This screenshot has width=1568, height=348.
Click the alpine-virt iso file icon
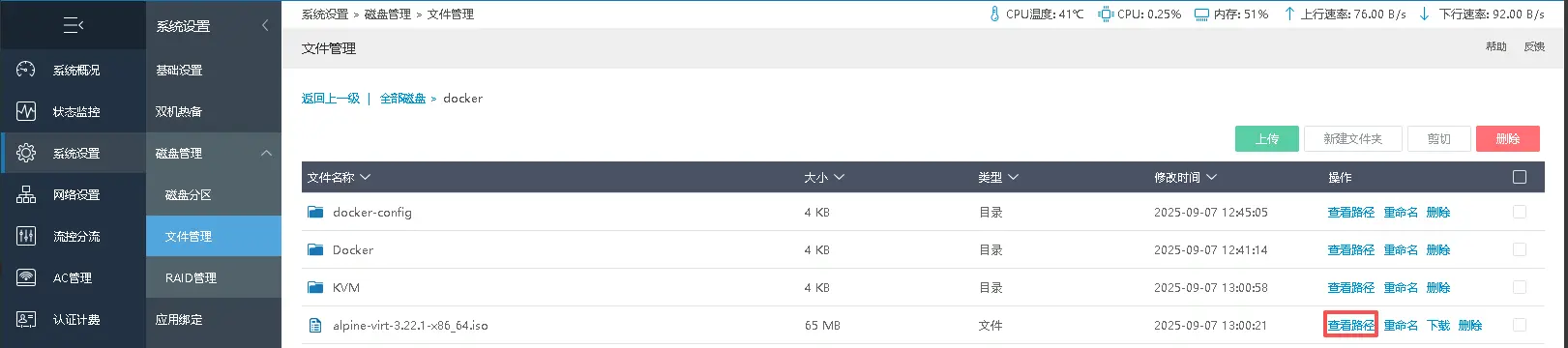314,326
